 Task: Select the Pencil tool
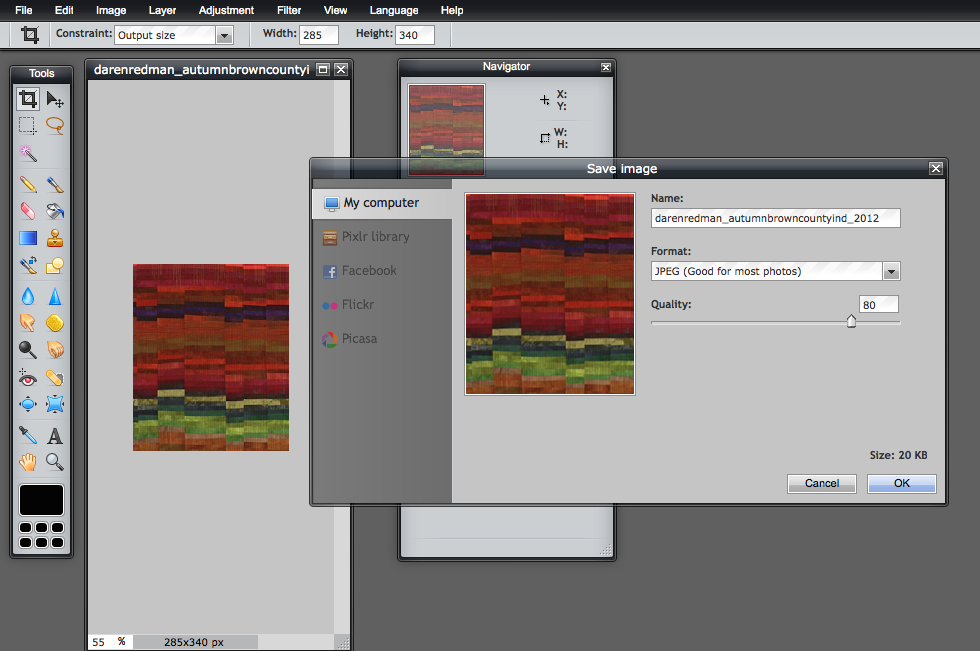point(28,184)
